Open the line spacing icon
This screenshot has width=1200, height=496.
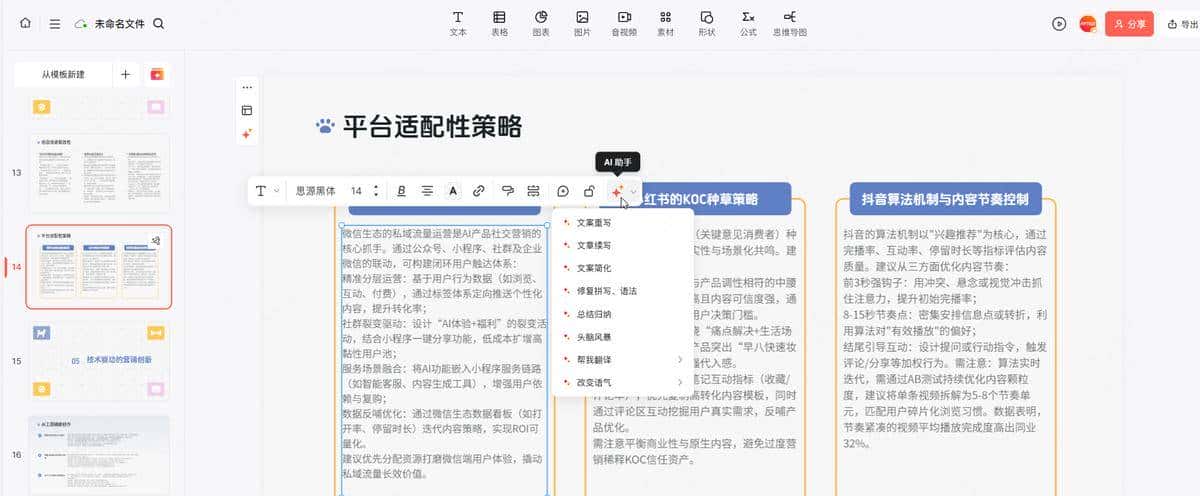(x=534, y=190)
